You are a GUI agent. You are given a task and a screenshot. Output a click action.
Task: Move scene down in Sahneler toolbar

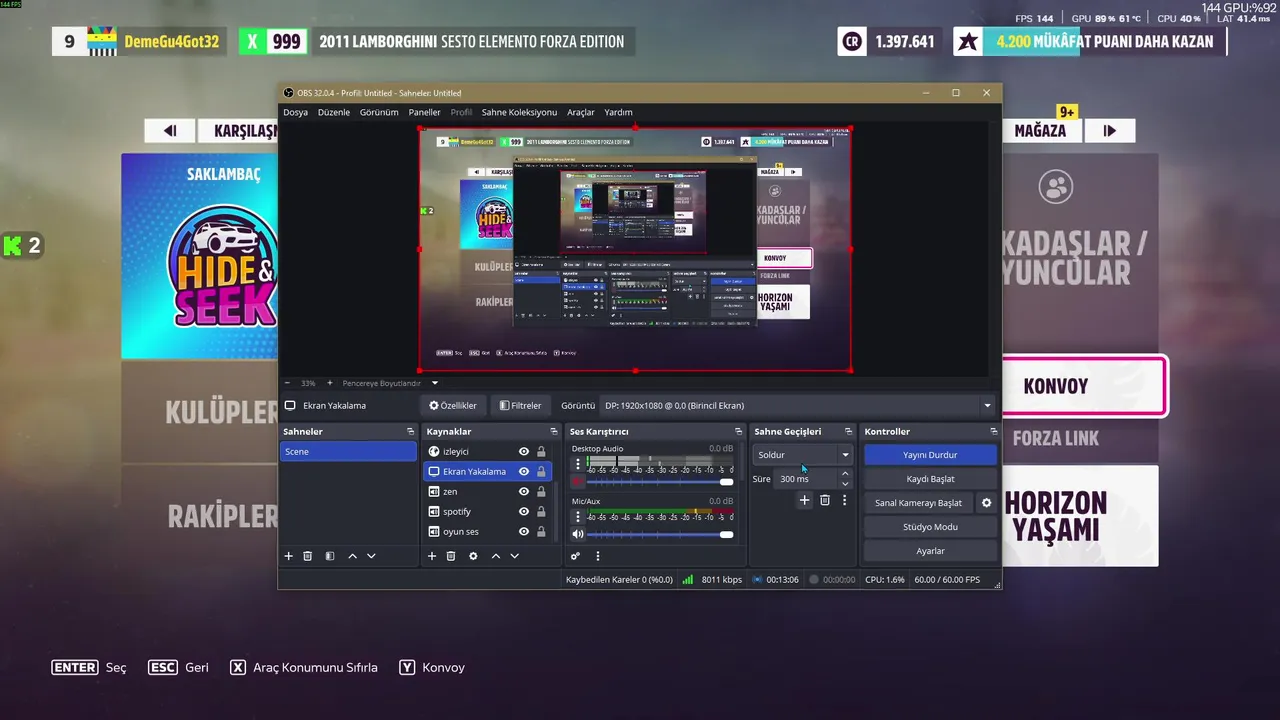(371, 556)
